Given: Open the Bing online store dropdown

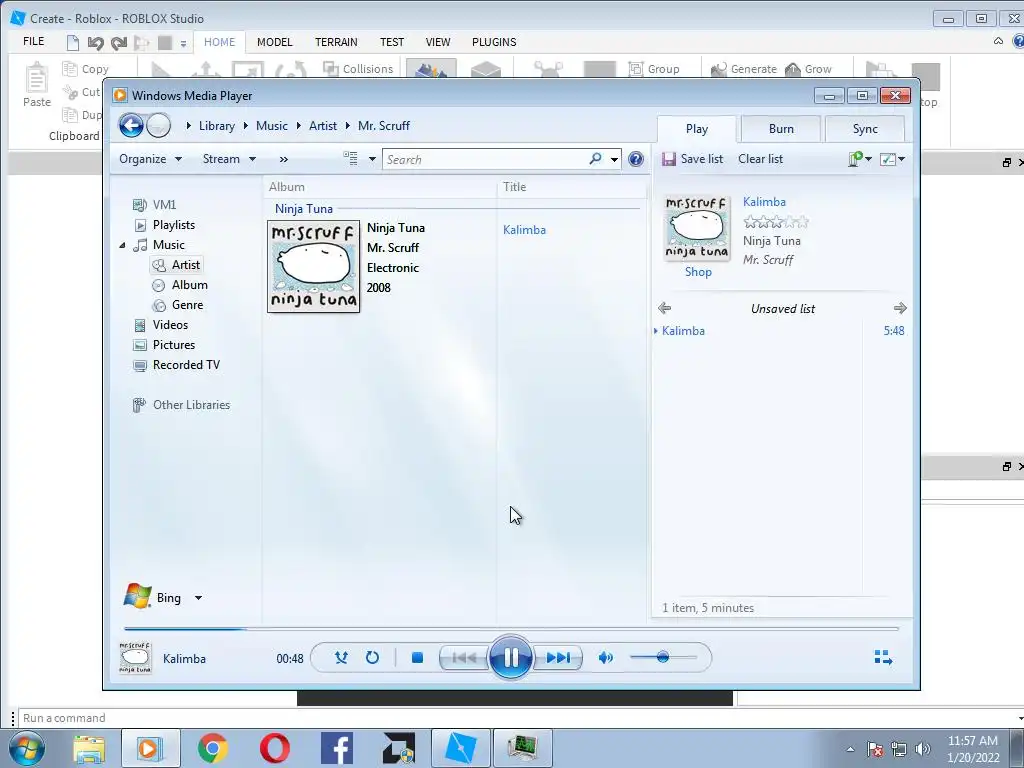Looking at the screenshot, I should [x=198, y=598].
